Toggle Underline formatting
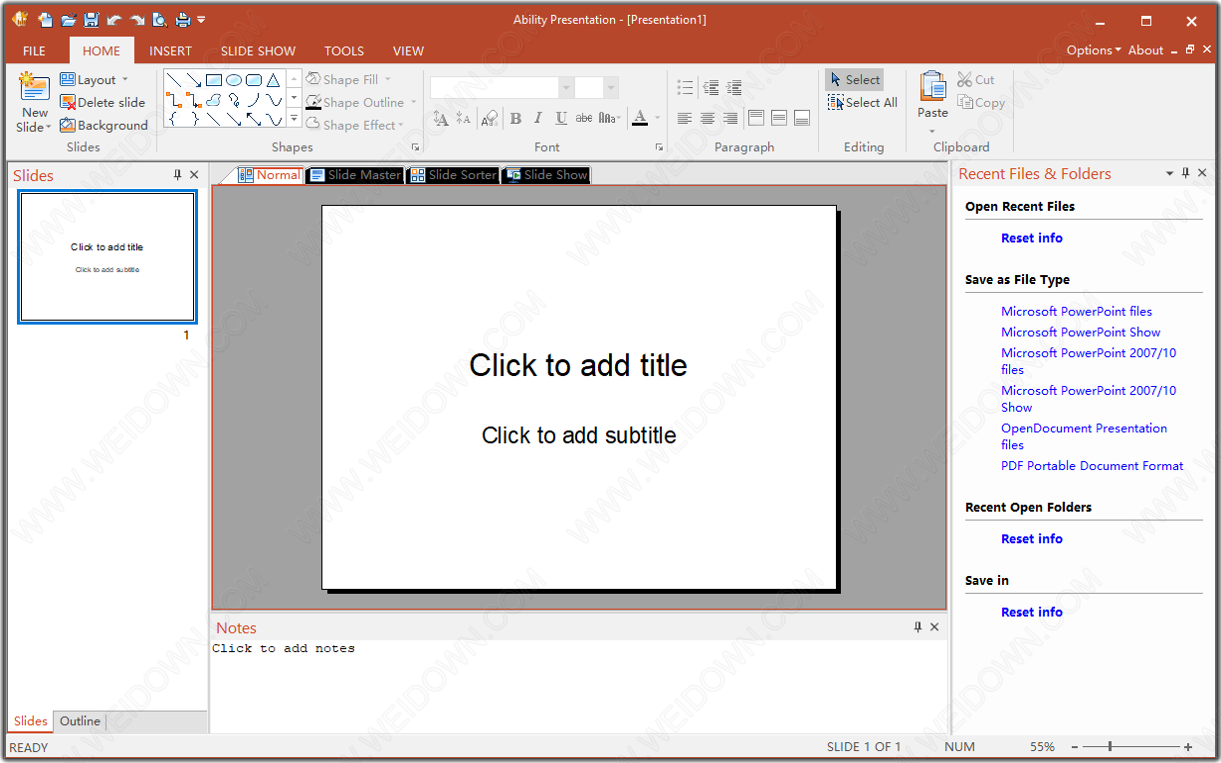Screen dimensions: 1221x763 click(561, 119)
